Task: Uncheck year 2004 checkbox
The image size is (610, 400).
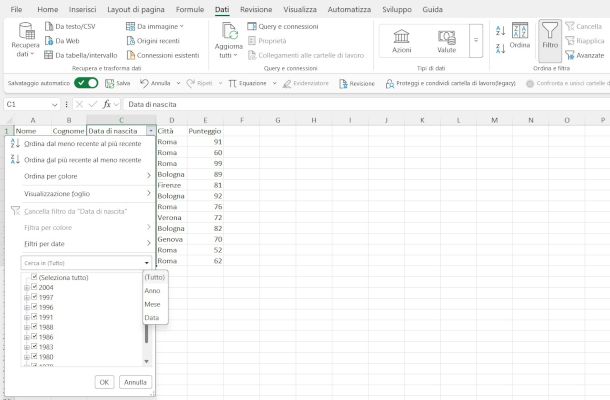Action: pos(34,287)
